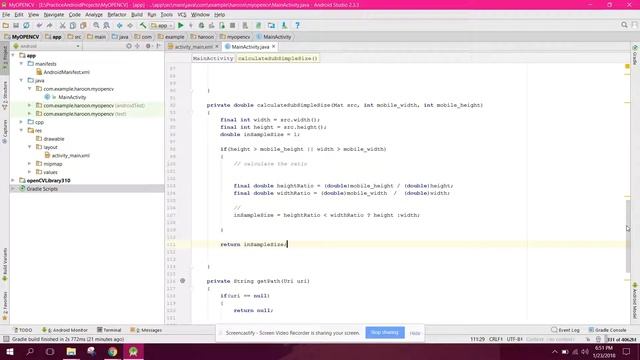The image size is (640, 360).
Task: Click the Find magnifier toolbar icon
Action: [x=96, y=25]
